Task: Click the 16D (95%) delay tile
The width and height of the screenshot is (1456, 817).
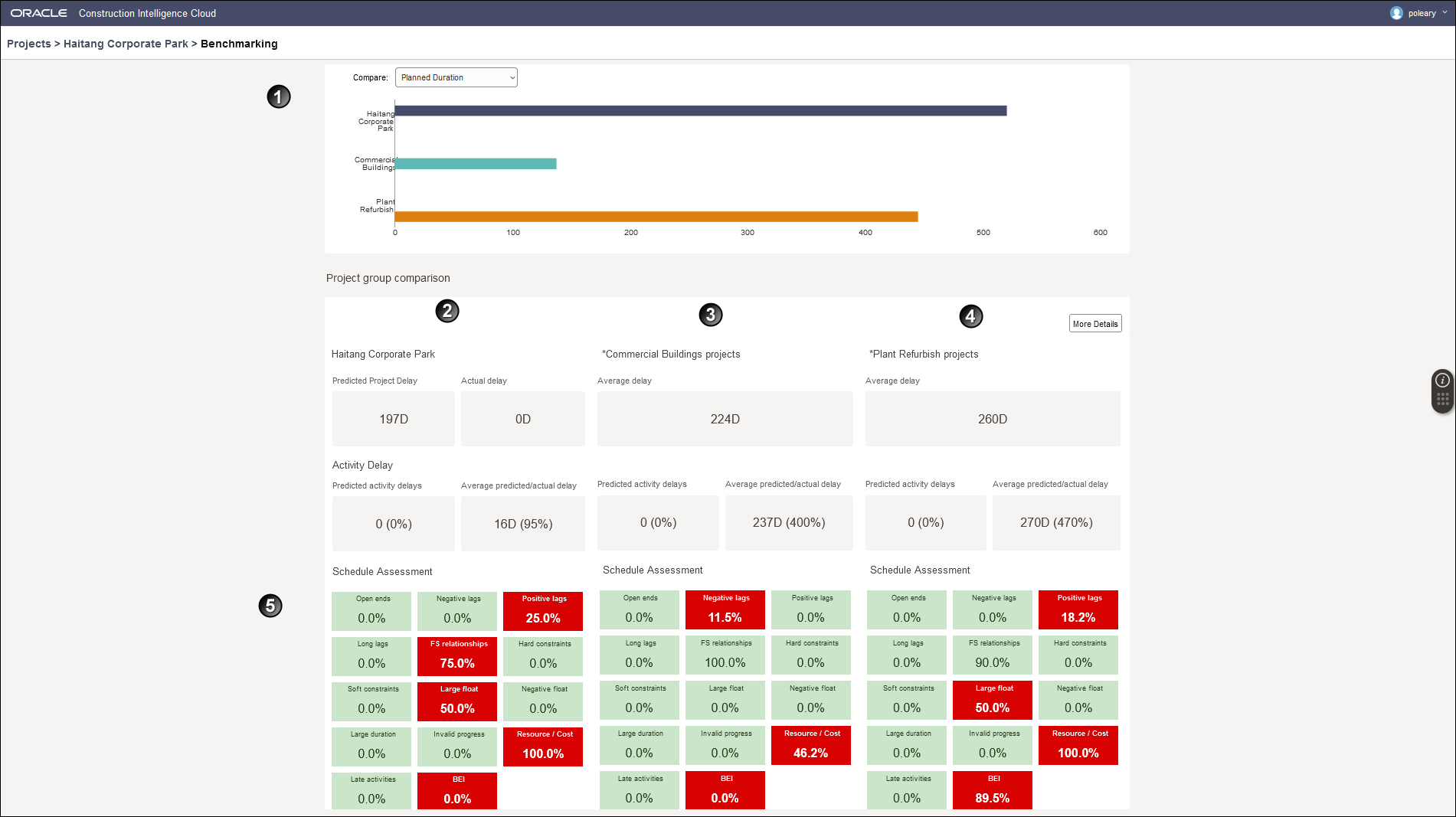Action: (x=523, y=524)
